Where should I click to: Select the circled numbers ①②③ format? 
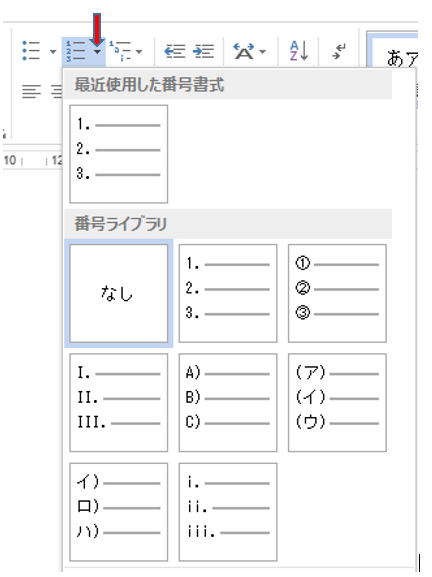pyautogui.click(x=337, y=293)
